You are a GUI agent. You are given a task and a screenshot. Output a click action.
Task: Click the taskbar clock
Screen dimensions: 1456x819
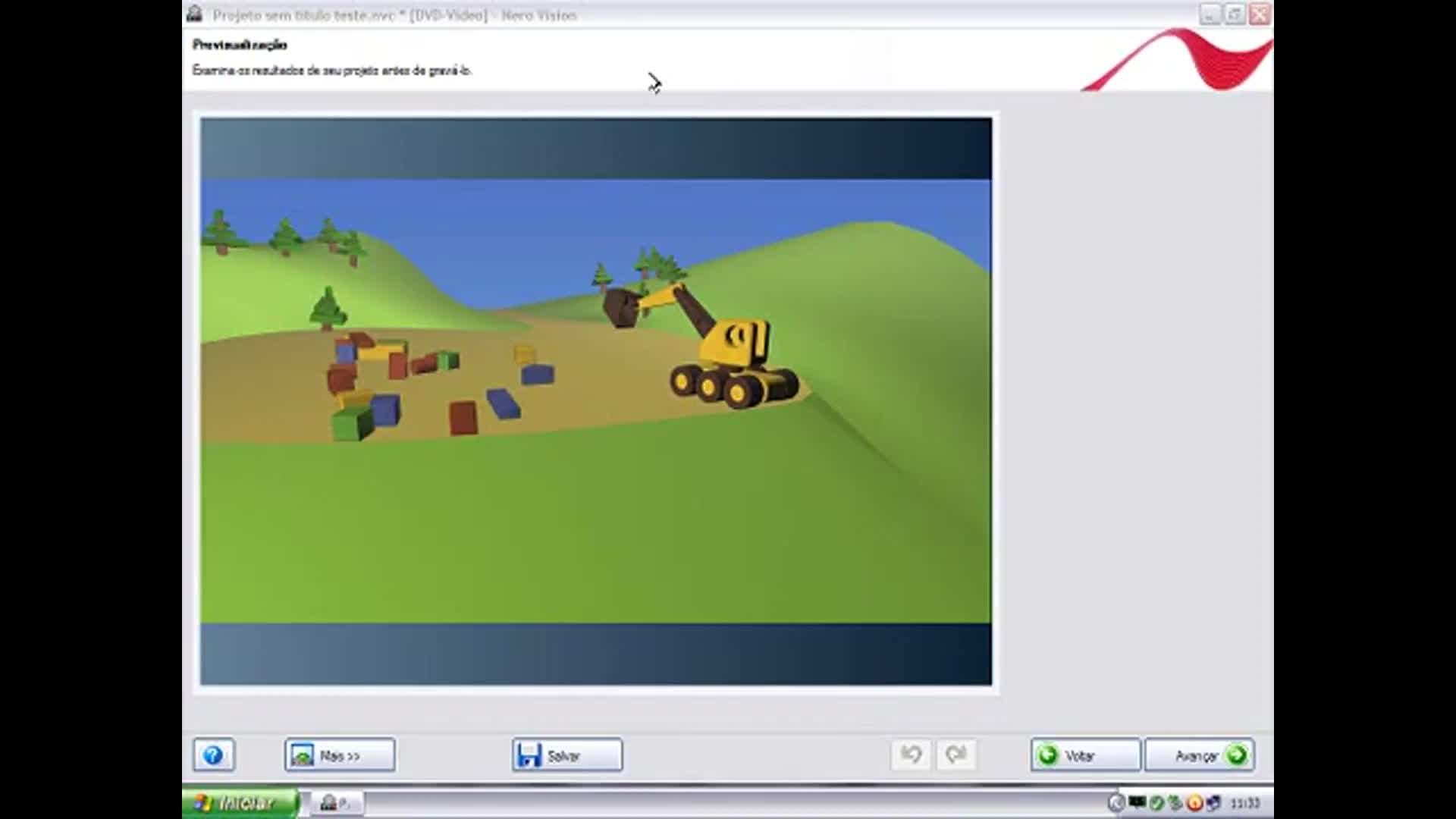click(x=1245, y=803)
